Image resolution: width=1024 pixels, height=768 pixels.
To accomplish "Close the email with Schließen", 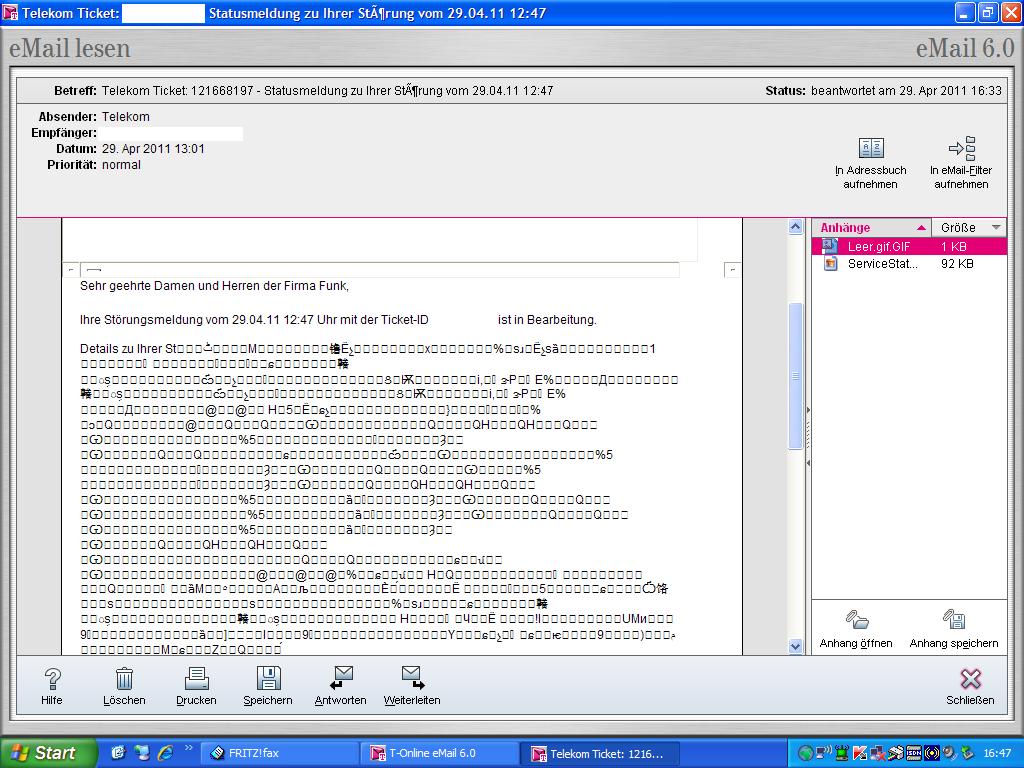I will pos(970,686).
